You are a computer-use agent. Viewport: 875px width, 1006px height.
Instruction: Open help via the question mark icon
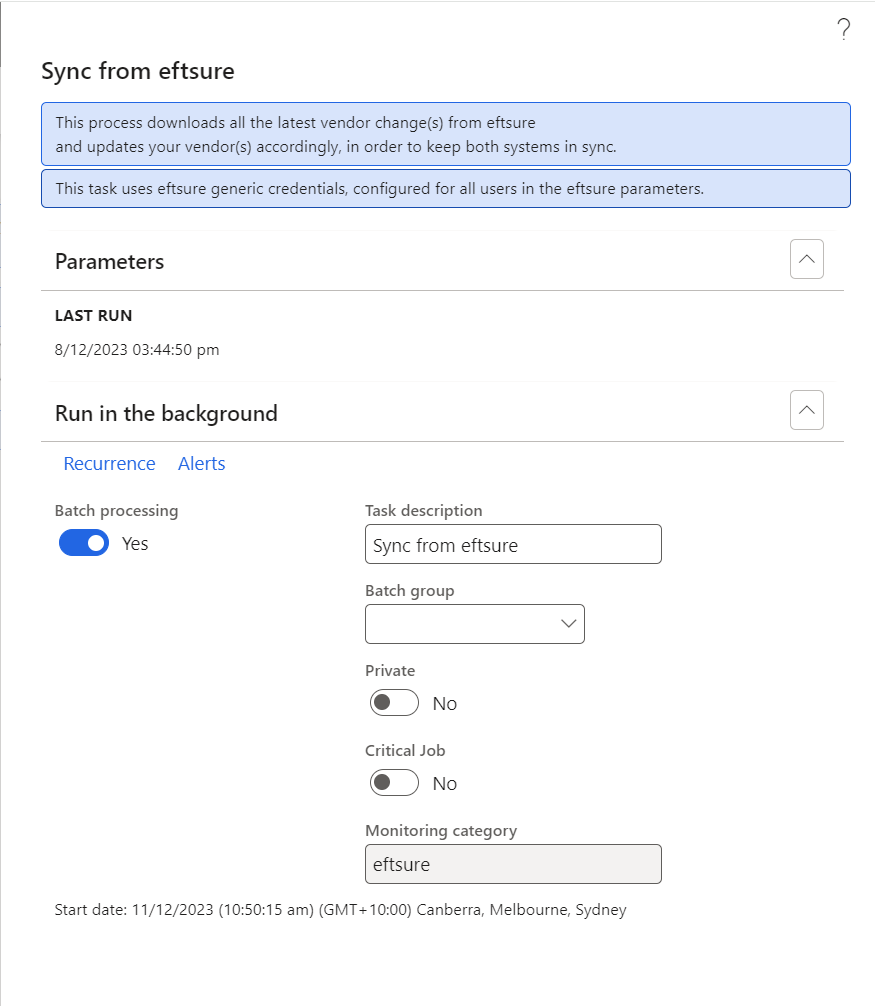[x=844, y=29]
